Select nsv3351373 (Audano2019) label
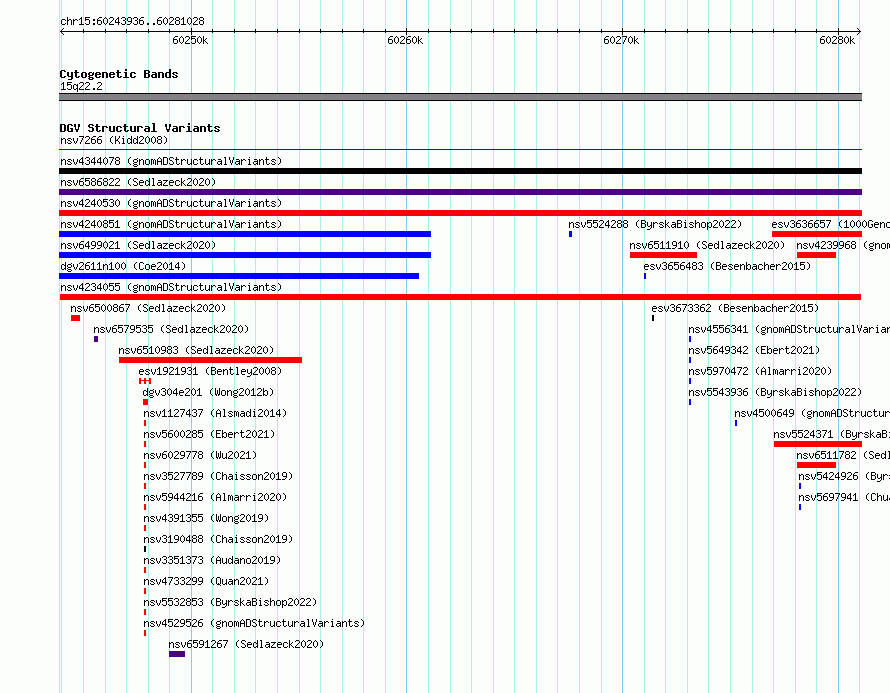Image resolution: width=890 pixels, height=693 pixels. click(212, 560)
